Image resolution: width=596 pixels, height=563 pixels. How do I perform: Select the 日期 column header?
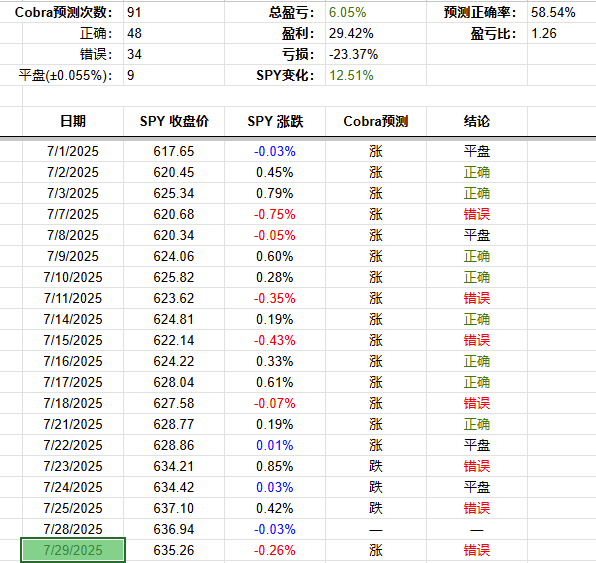point(73,121)
